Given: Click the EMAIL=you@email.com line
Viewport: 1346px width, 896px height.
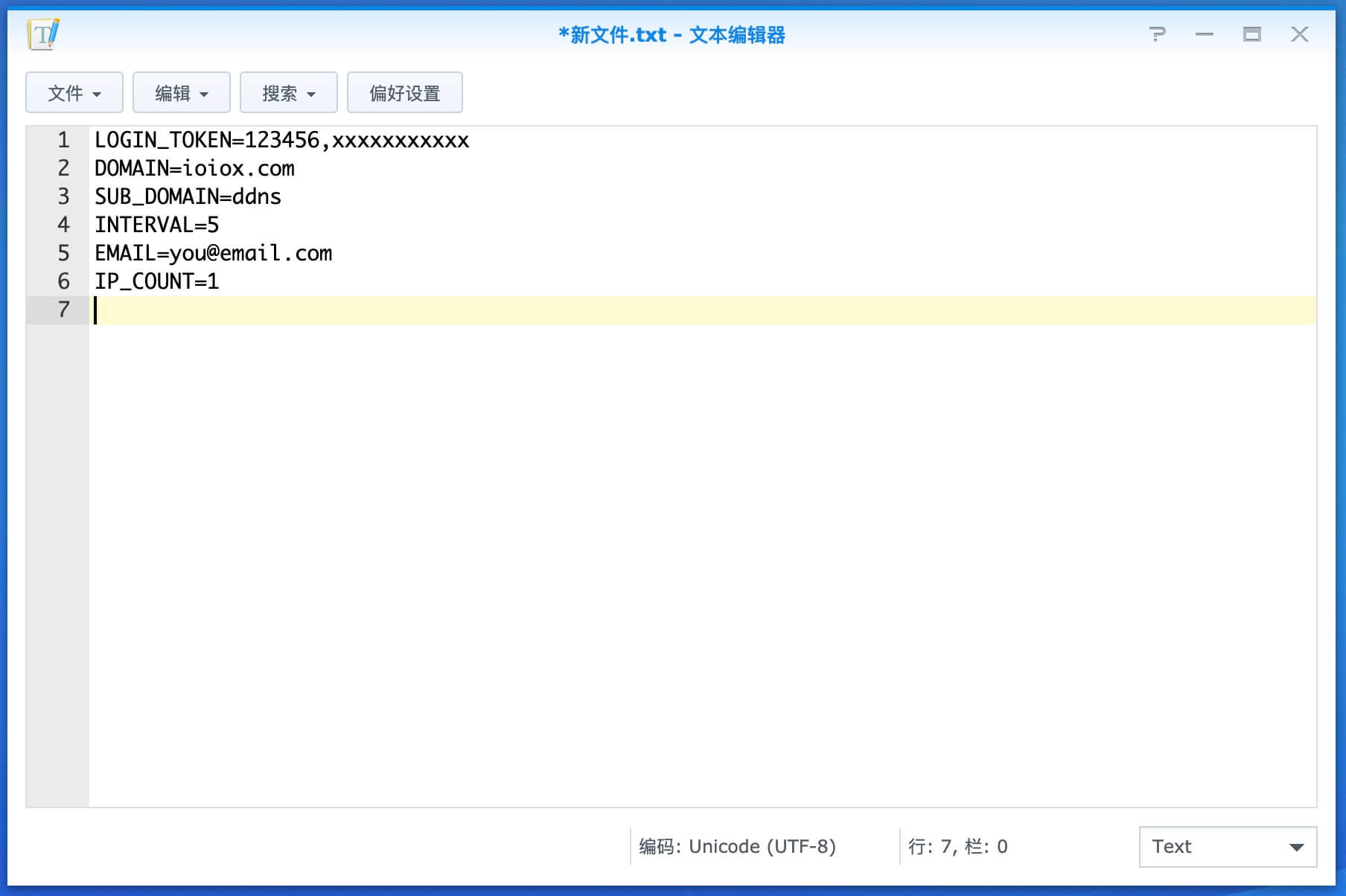Looking at the screenshot, I should 213,253.
